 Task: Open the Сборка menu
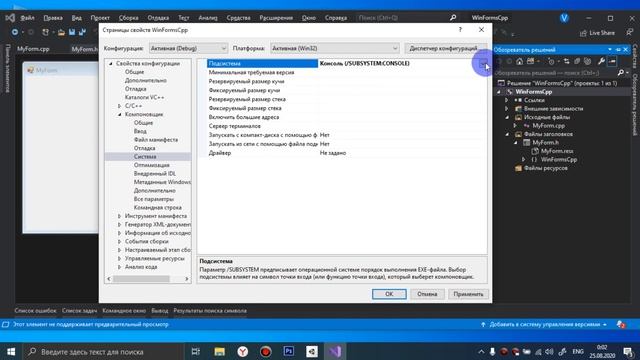[128, 18]
